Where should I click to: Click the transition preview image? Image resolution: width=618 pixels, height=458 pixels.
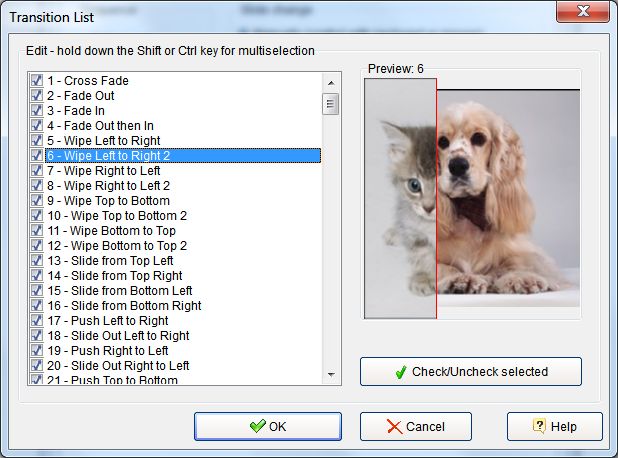pyautogui.click(x=472, y=199)
